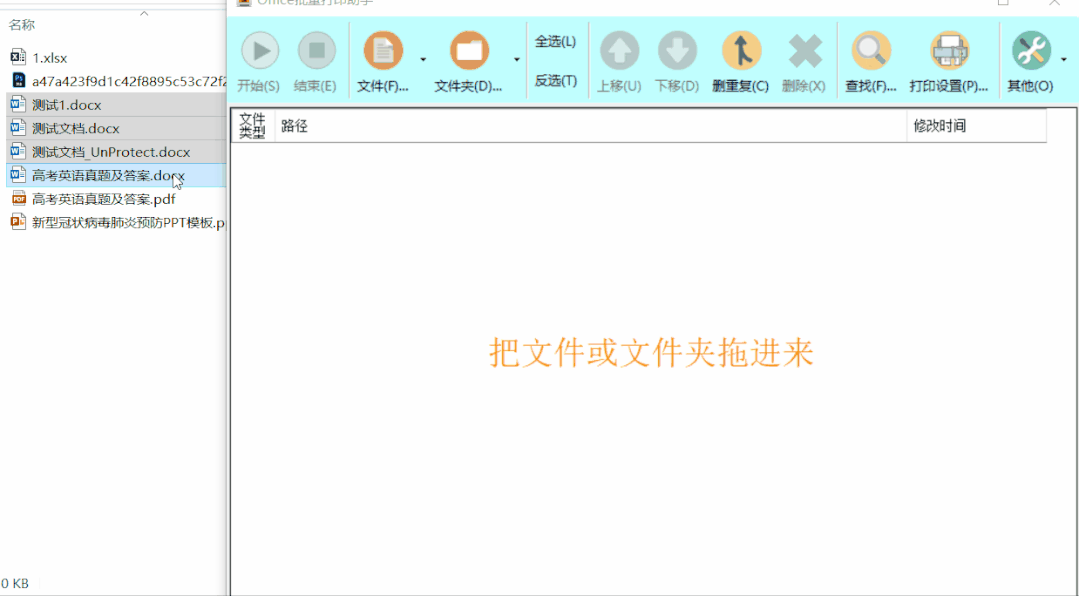Image resolution: width=1079 pixels, height=596 pixels.
Task: Open the dropdown next to 文件夹(D)
Action: coord(516,60)
